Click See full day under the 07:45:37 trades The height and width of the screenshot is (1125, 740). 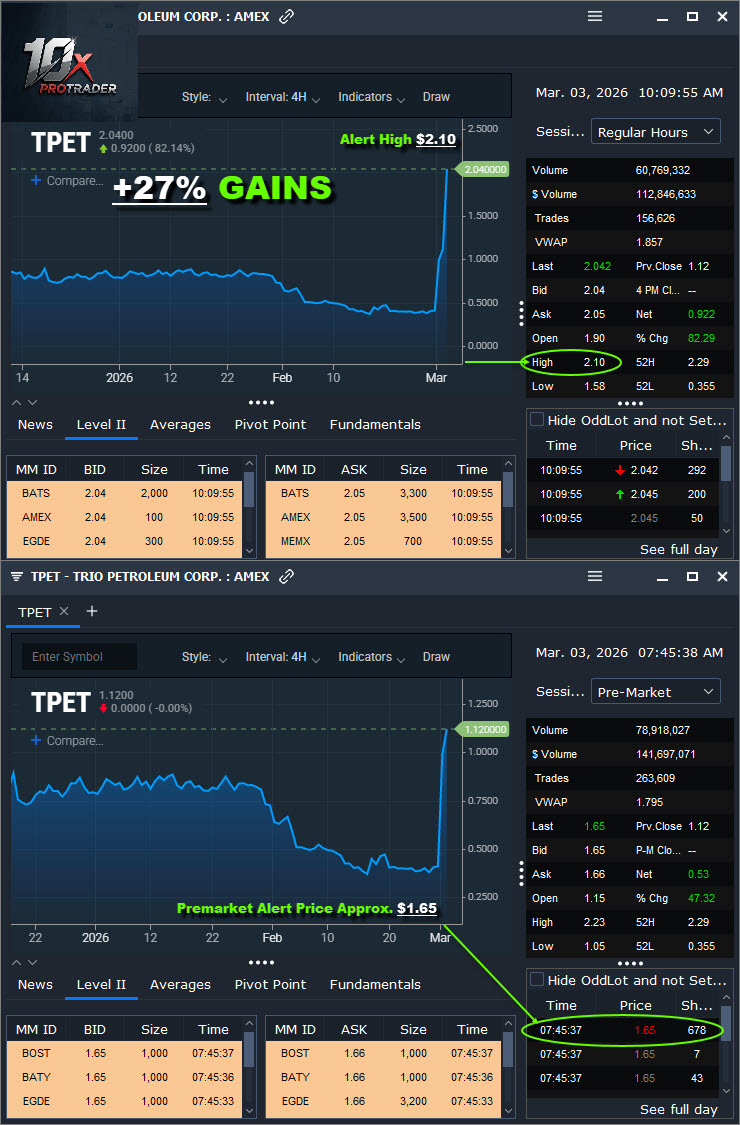(x=679, y=1109)
